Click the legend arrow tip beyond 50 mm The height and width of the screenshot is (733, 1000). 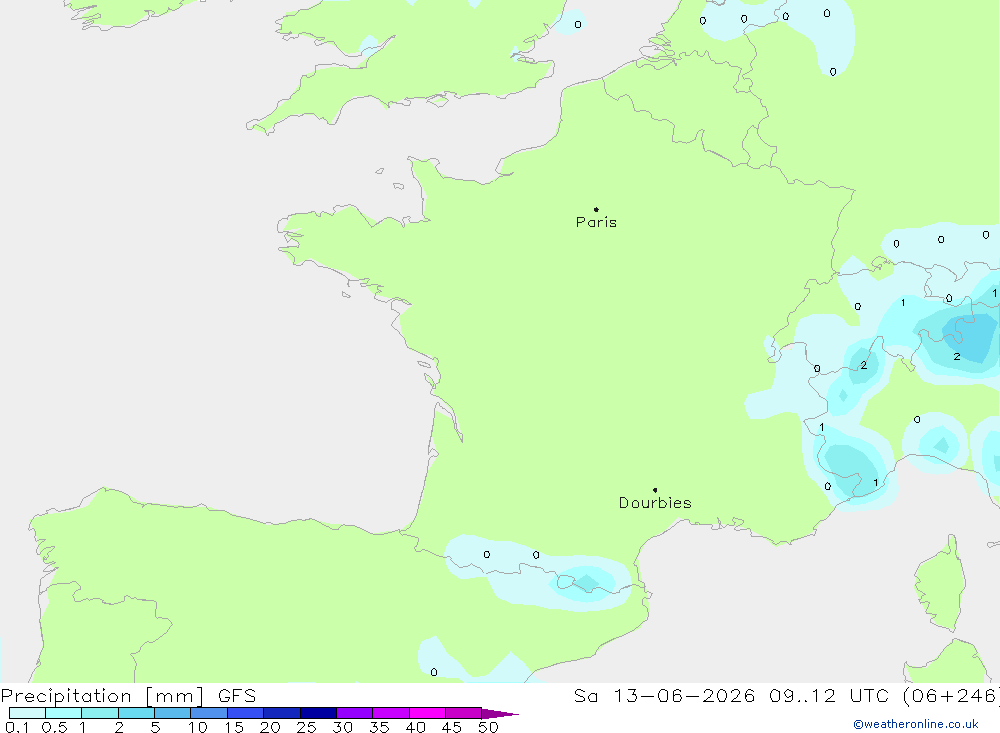[x=499, y=714]
